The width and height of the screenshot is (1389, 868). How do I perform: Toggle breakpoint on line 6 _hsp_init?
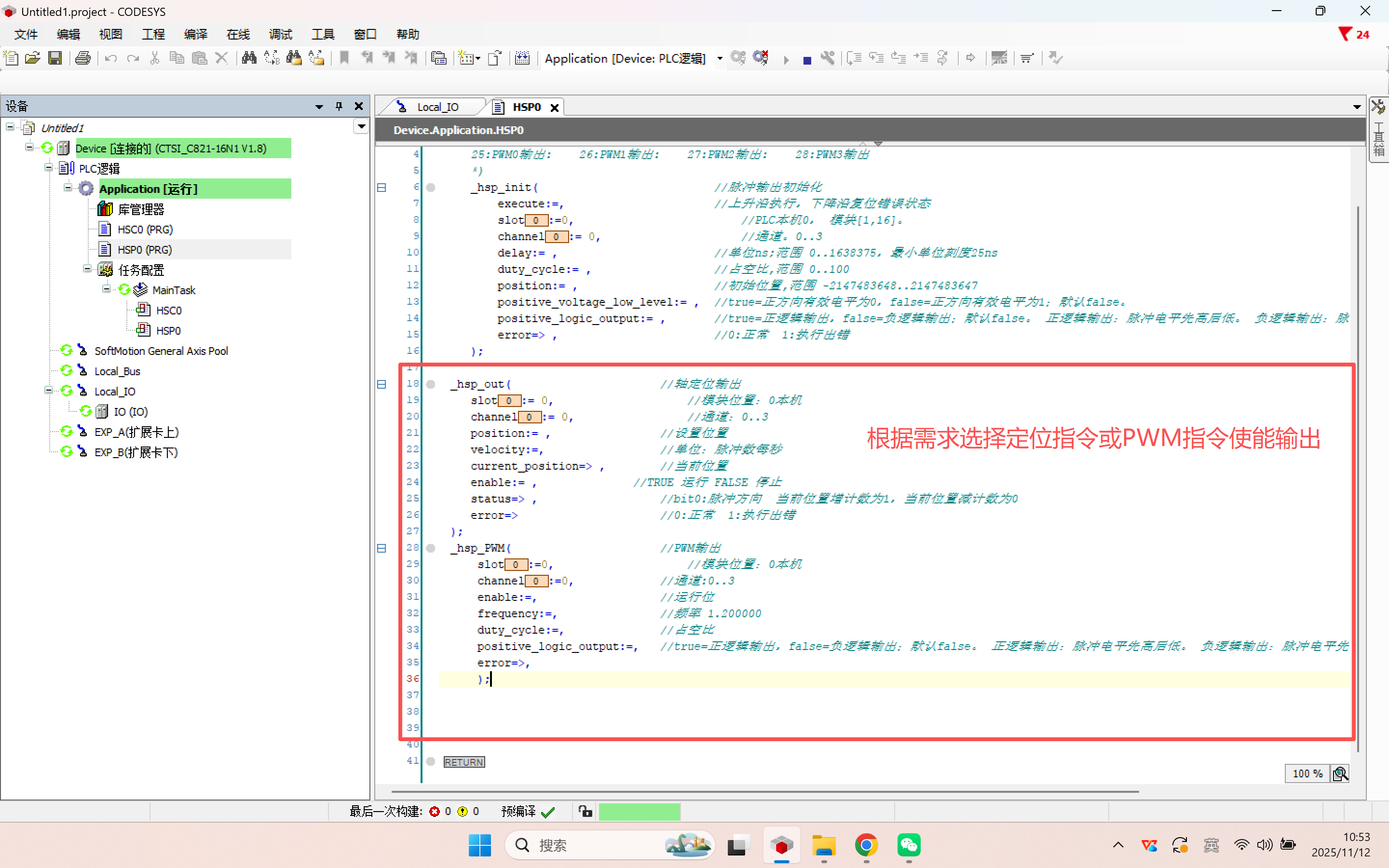click(x=431, y=188)
